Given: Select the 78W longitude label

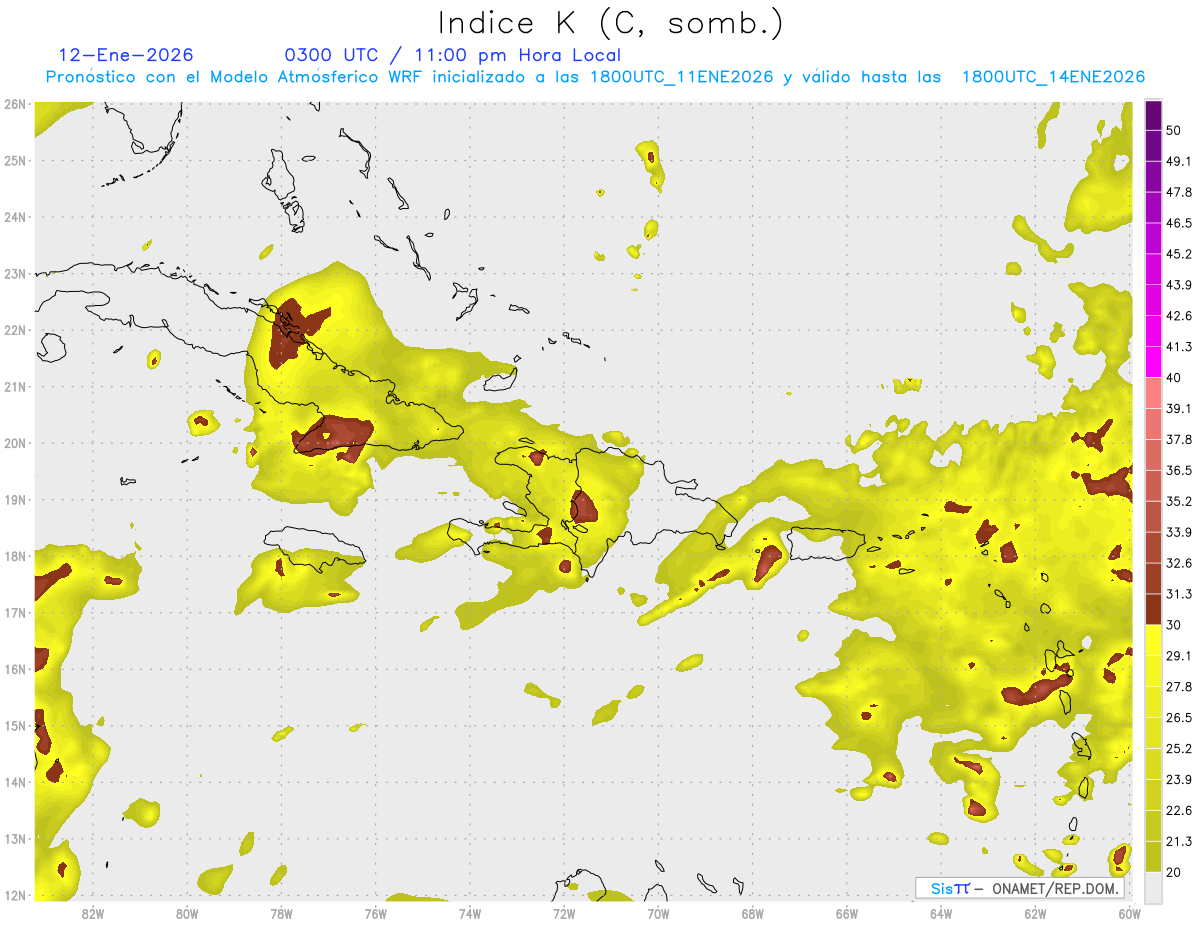Looking at the screenshot, I should pos(281,913).
